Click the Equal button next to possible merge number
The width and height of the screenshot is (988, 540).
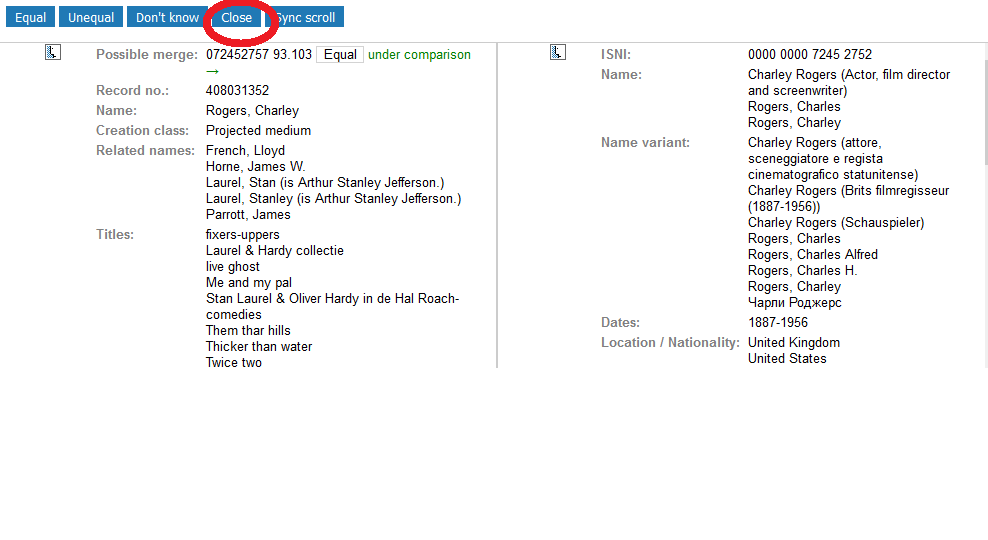point(340,55)
